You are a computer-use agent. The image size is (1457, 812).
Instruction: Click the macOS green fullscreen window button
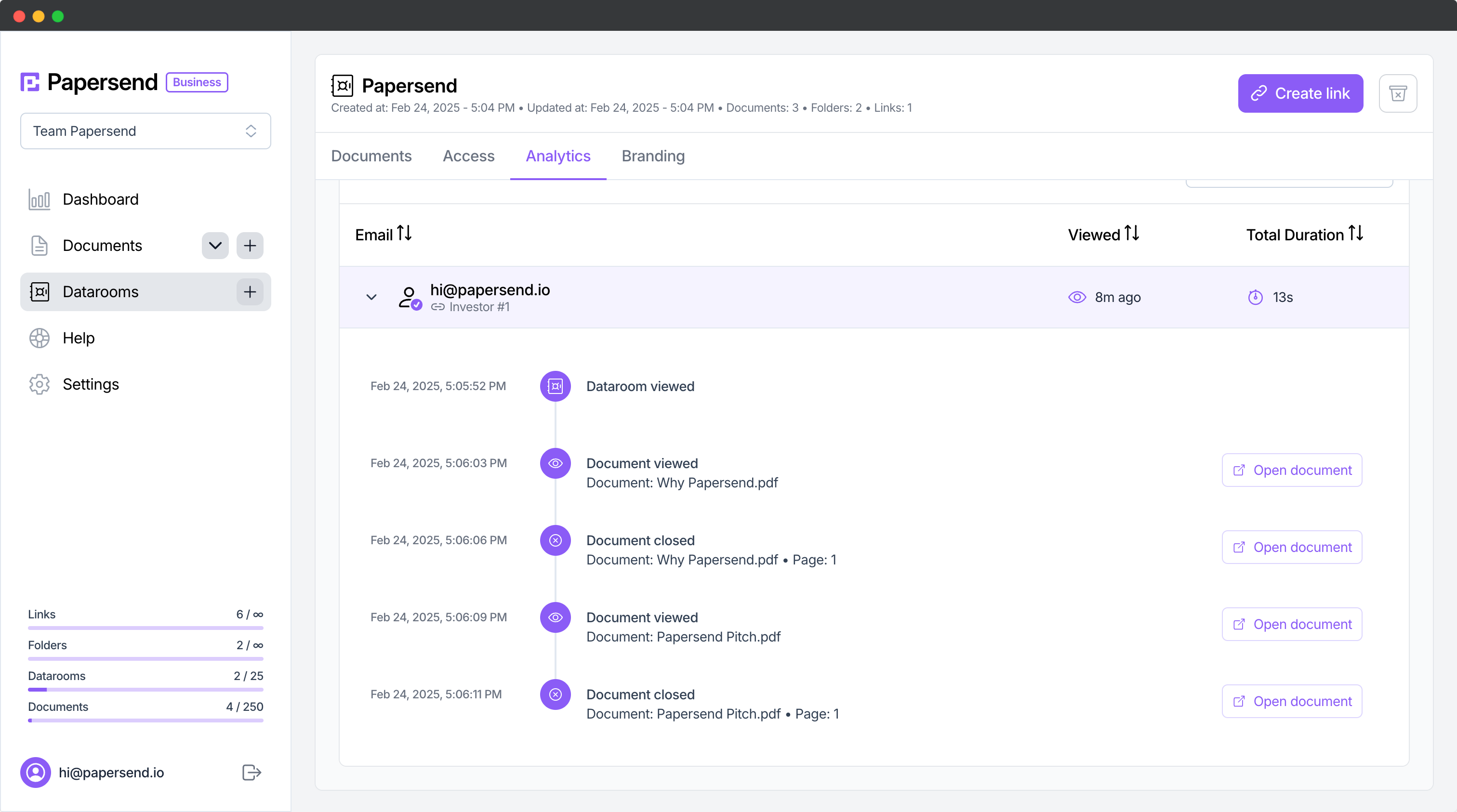click(58, 16)
